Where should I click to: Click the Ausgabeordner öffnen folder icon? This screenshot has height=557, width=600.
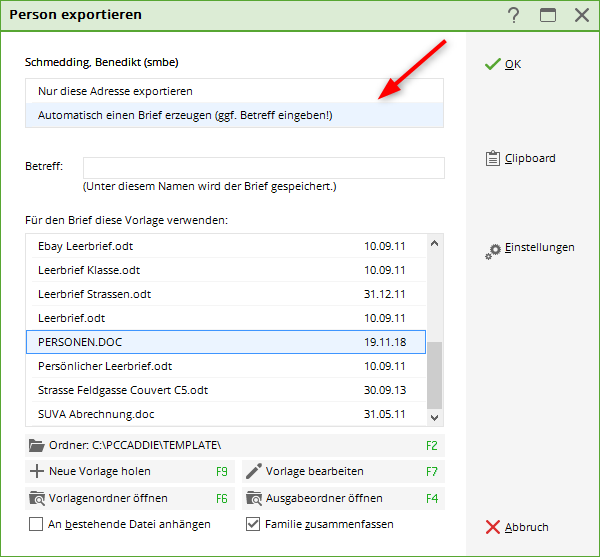pos(253,497)
